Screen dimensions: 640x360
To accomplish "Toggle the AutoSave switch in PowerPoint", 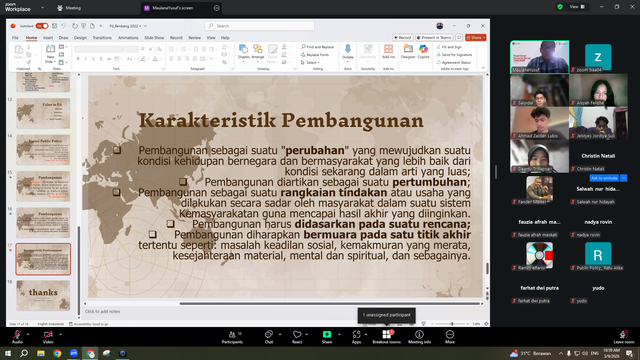I will point(42,26).
